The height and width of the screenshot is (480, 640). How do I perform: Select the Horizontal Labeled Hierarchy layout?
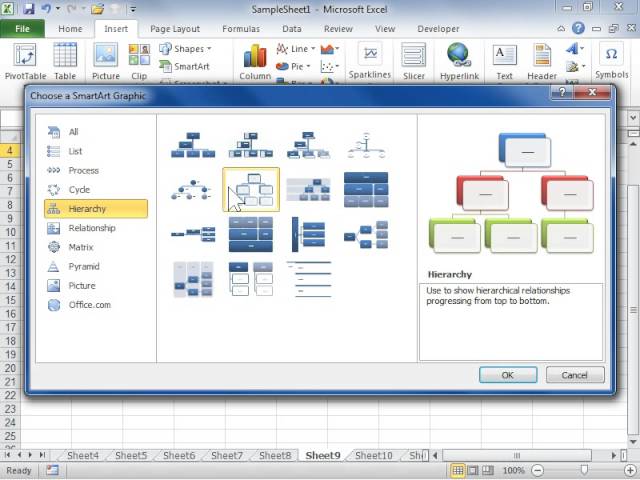[193, 279]
